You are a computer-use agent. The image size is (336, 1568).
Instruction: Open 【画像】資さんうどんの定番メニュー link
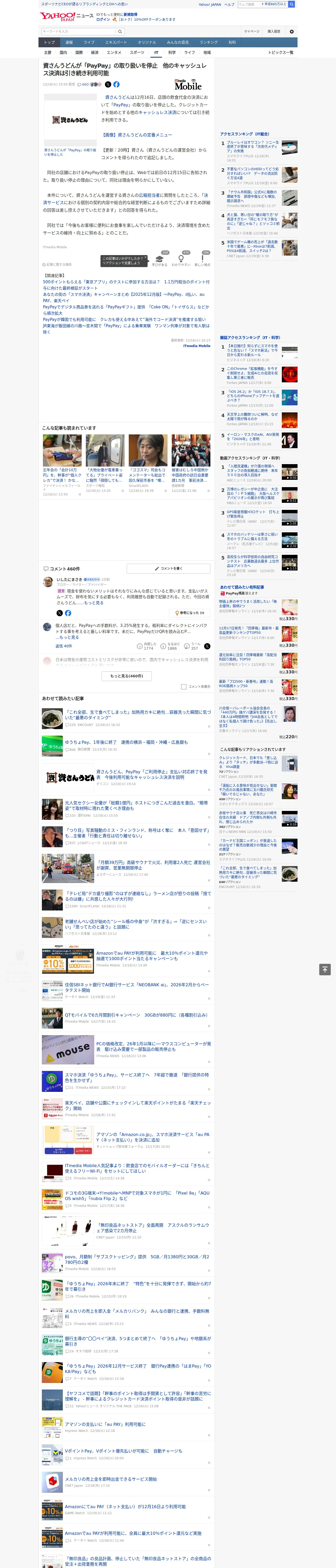coord(137,135)
